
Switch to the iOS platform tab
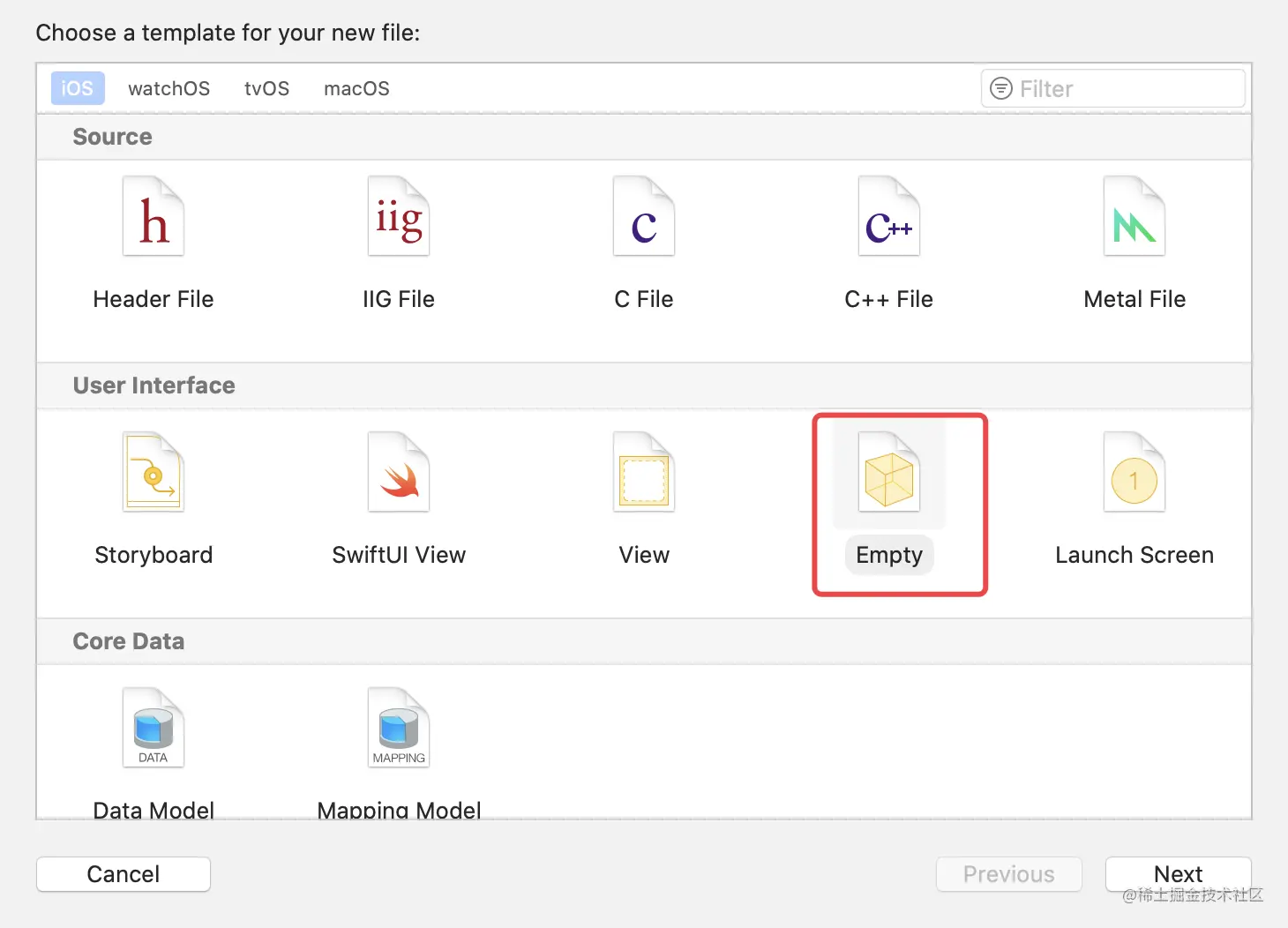point(78,88)
